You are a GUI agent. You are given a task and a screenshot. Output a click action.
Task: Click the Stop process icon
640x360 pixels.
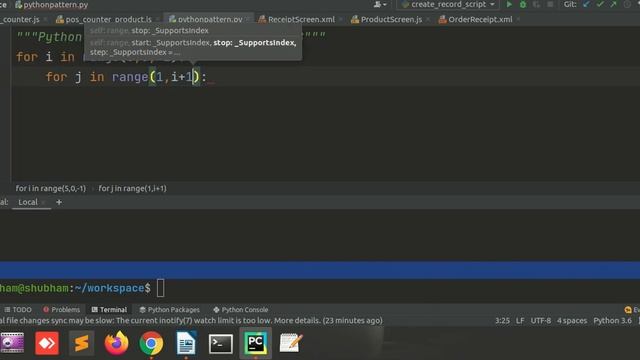[x=550, y=4]
